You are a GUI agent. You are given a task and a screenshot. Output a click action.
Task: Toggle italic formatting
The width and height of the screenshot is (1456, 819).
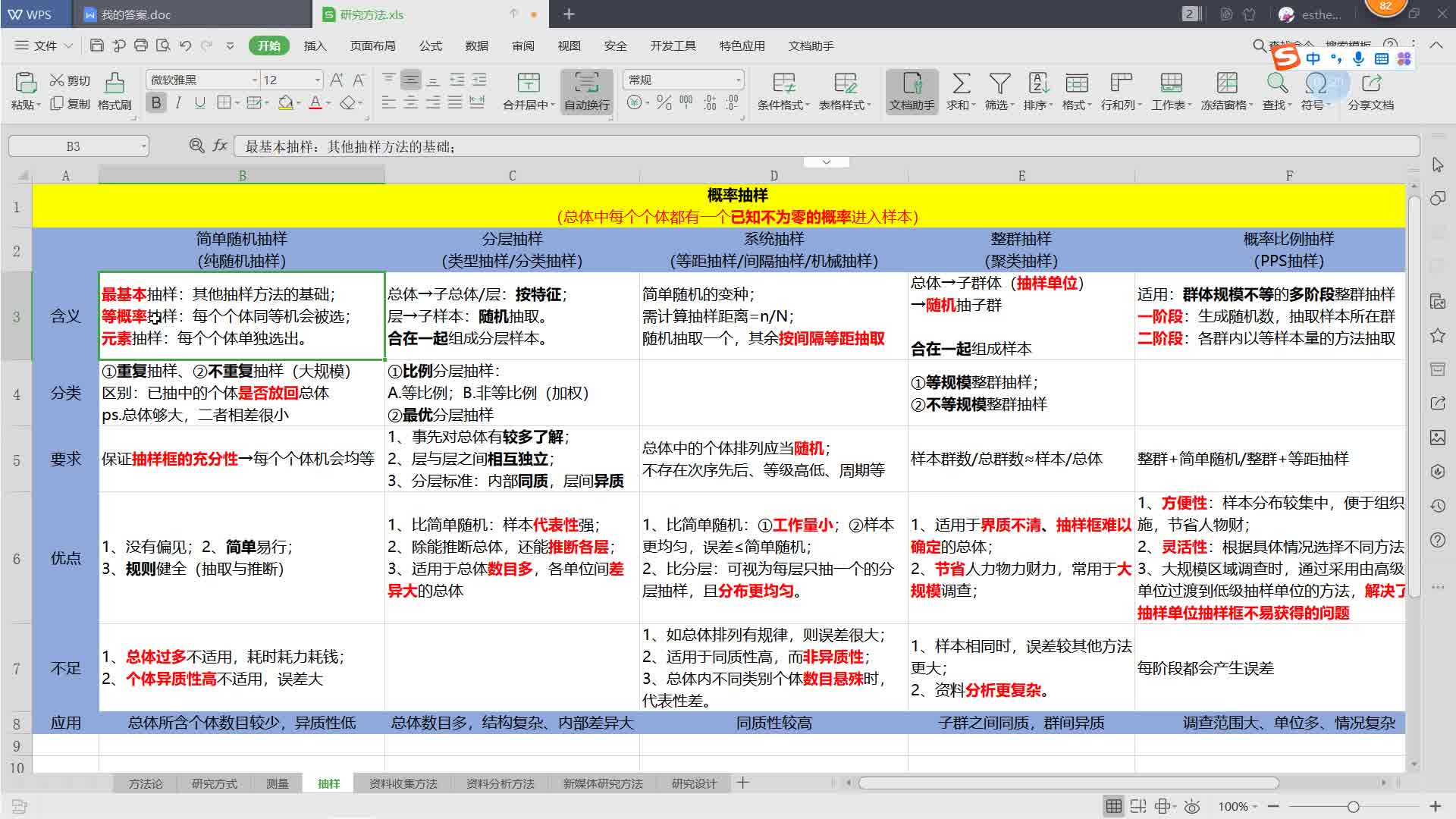177,102
